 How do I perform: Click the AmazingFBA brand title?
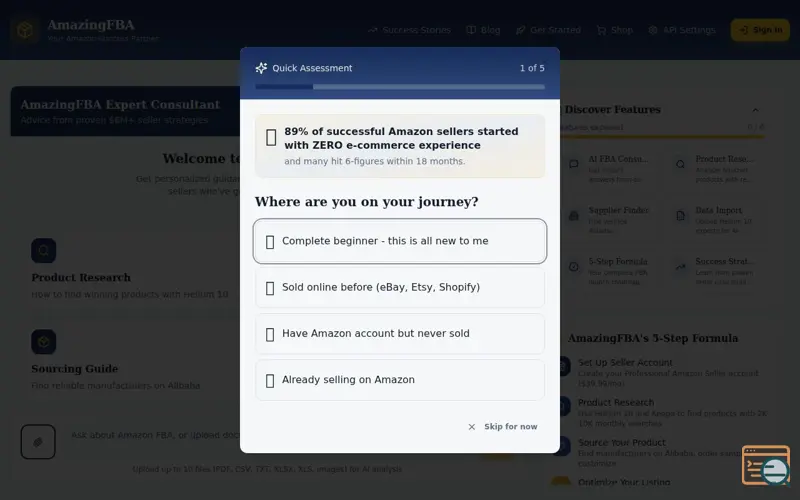tap(91, 25)
